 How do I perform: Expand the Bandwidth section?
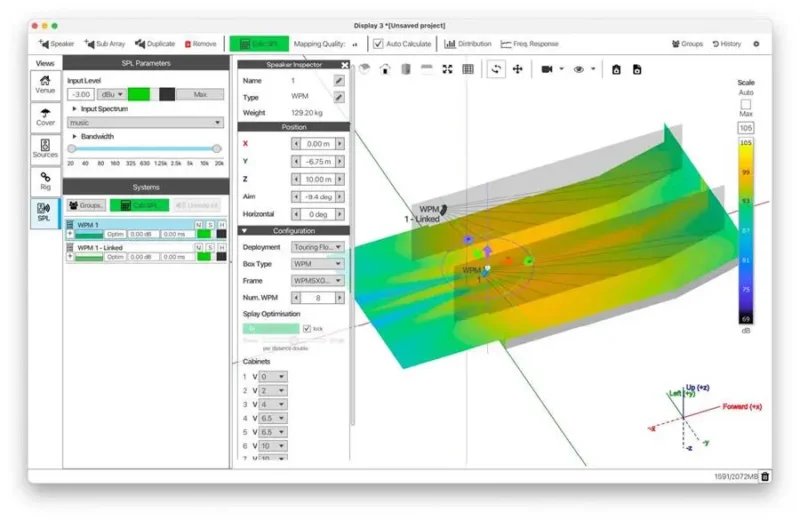click(x=74, y=136)
